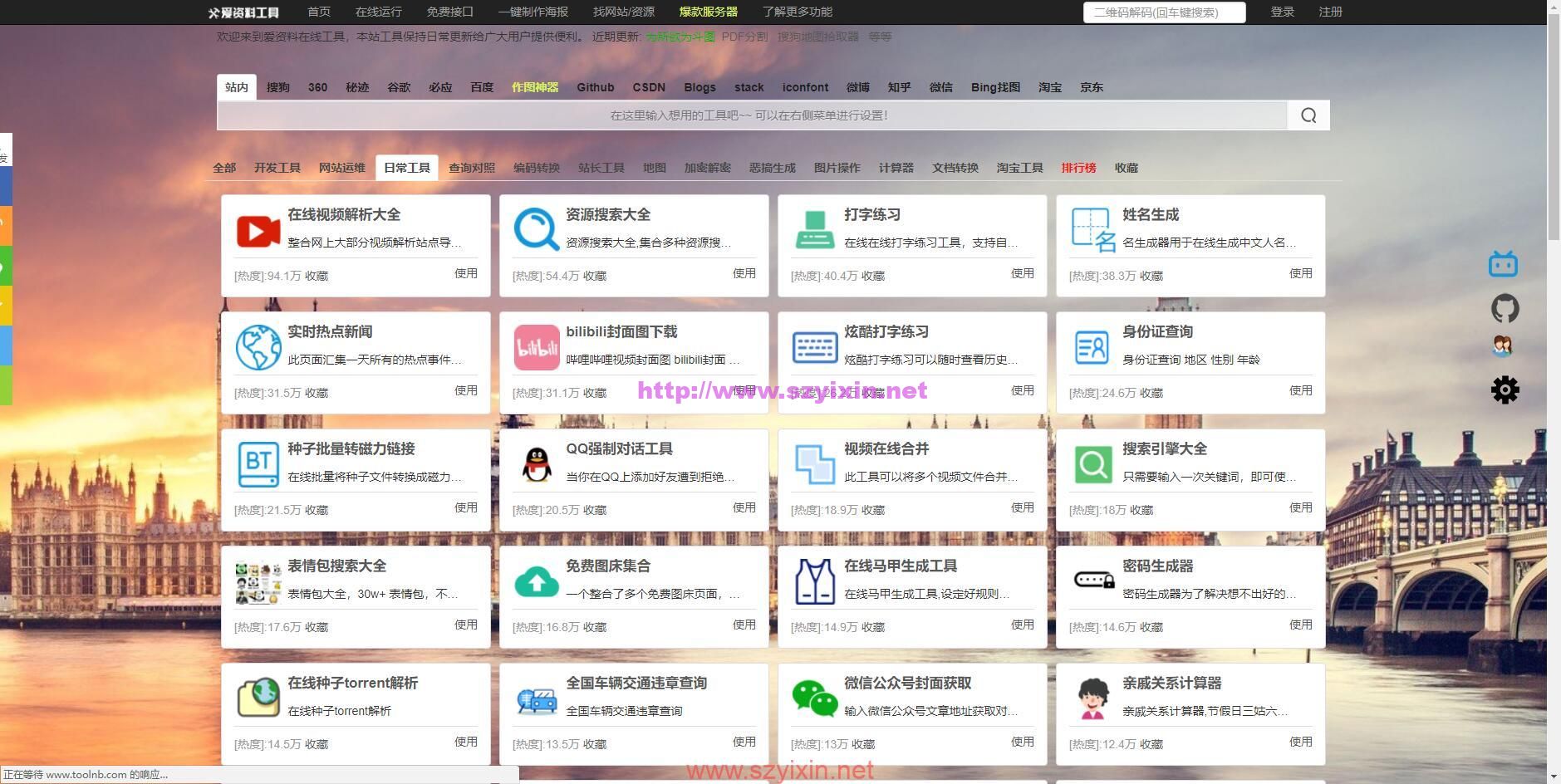Click the 爱资料工具 site logo
The width and height of the screenshot is (1561, 784).
coord(243,12)
